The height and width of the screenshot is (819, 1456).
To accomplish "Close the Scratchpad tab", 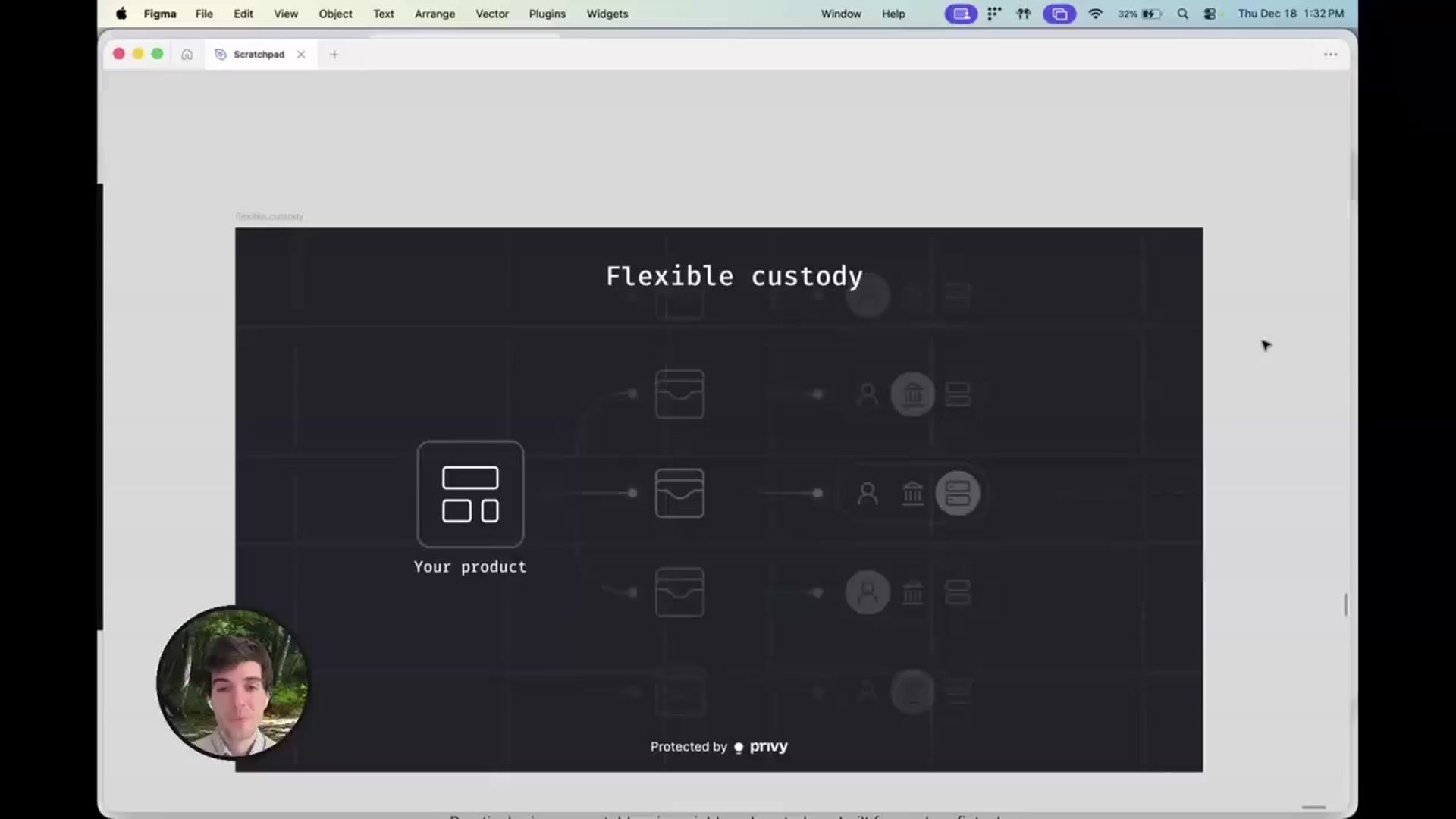I will [x=301, y=55].
